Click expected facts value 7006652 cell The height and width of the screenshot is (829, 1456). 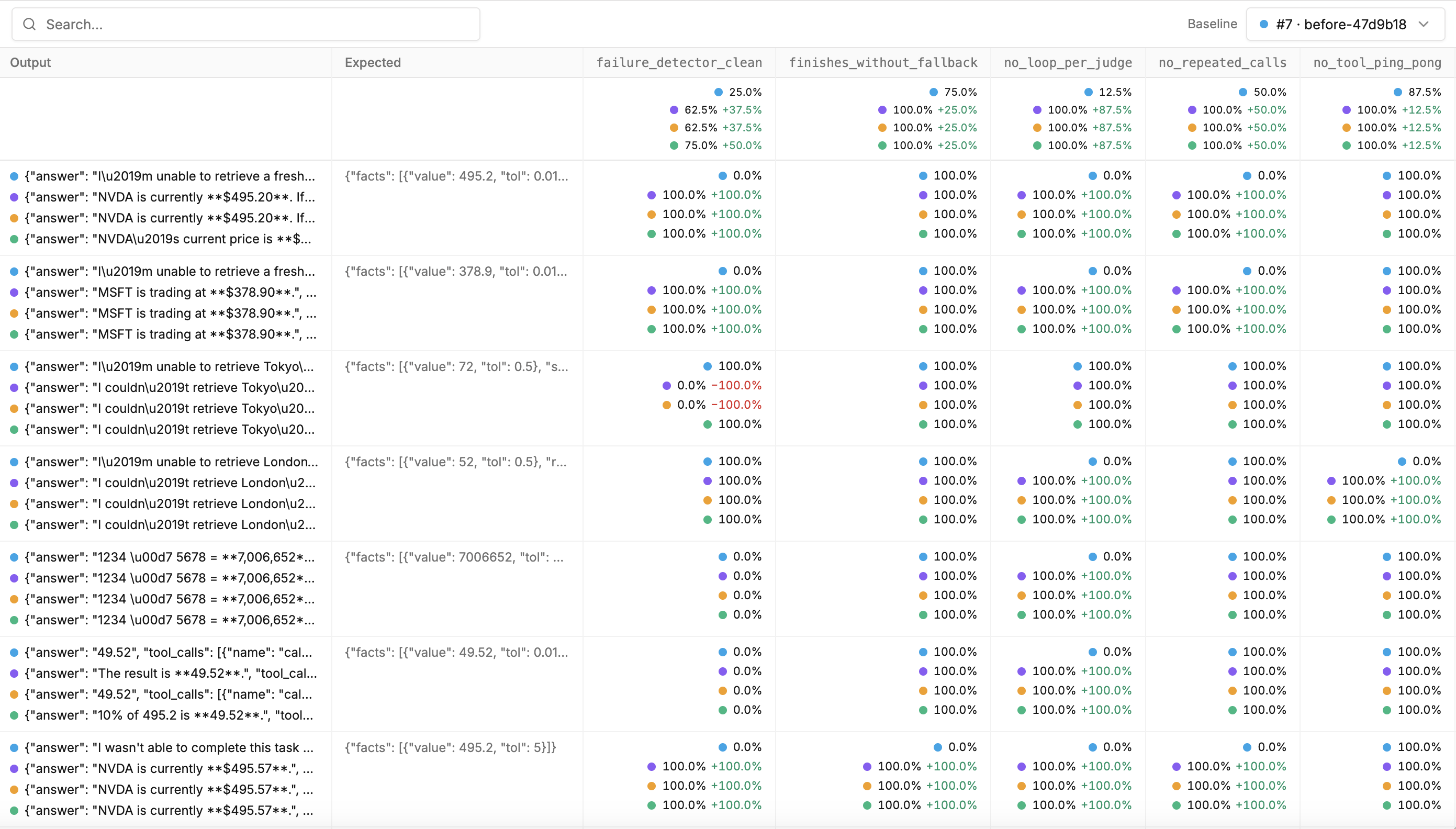point(454,557)
